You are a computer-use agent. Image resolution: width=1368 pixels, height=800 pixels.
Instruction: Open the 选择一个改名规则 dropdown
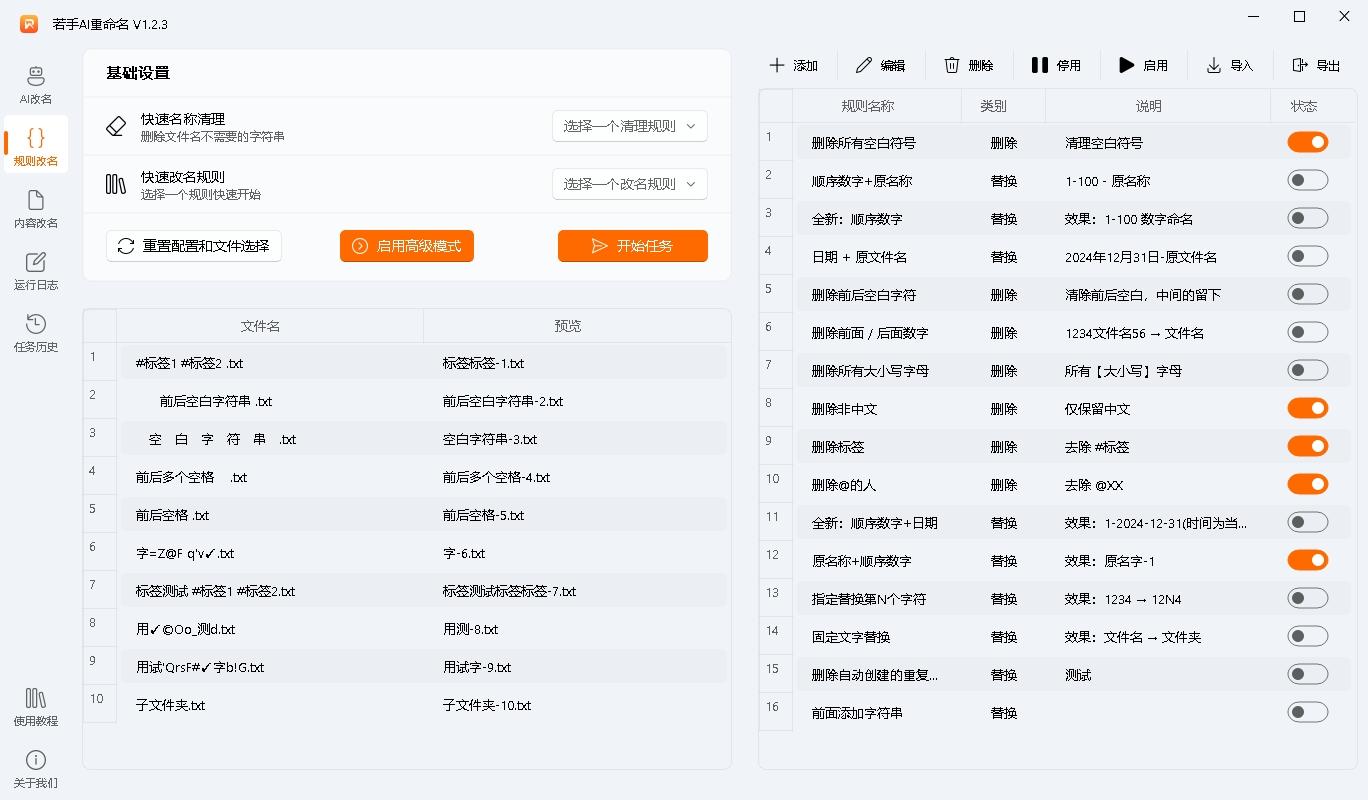tap(630, 184)
